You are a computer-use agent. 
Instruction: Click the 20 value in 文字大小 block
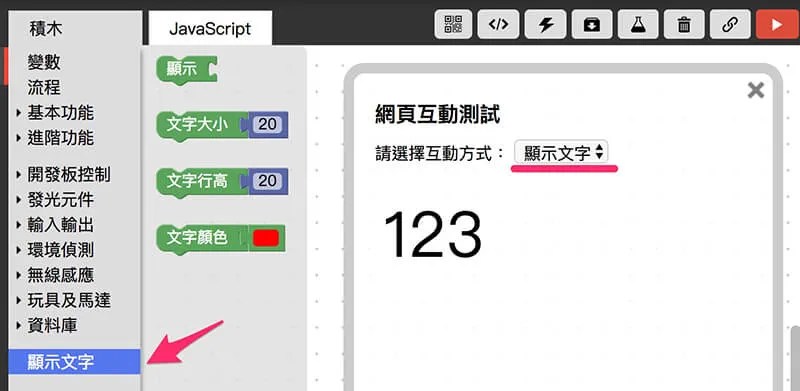point(267,124)
